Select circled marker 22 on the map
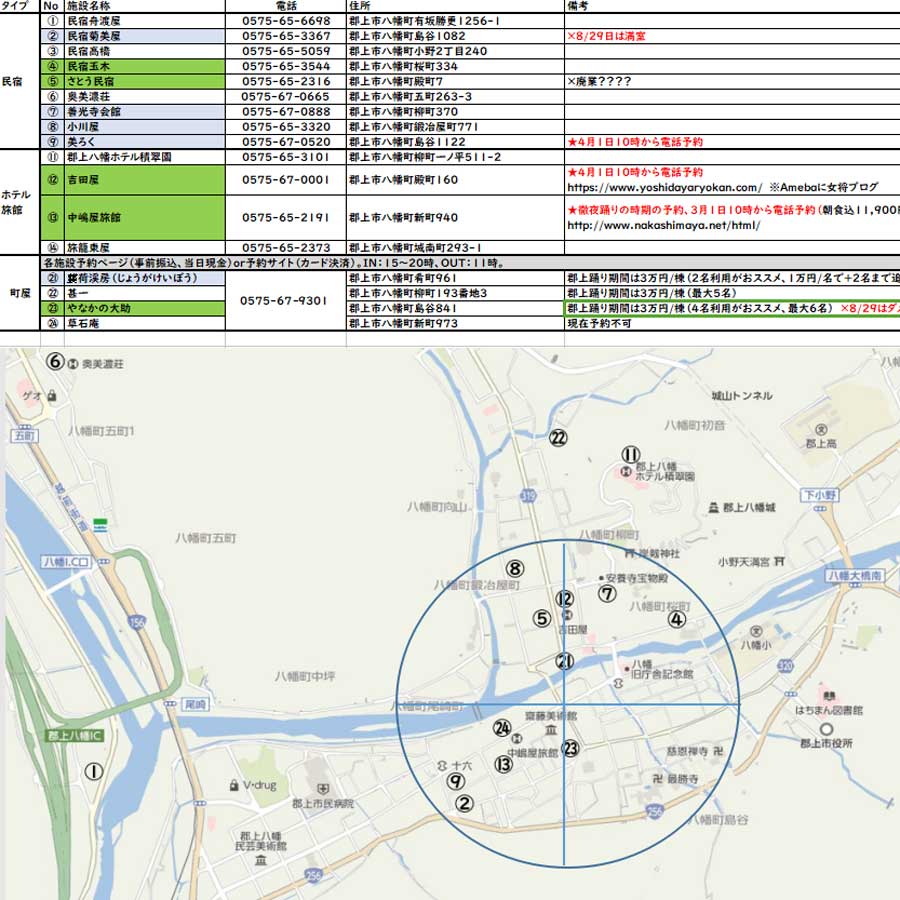The height and width of the screenshot is (900, 900). pos(558,438)
